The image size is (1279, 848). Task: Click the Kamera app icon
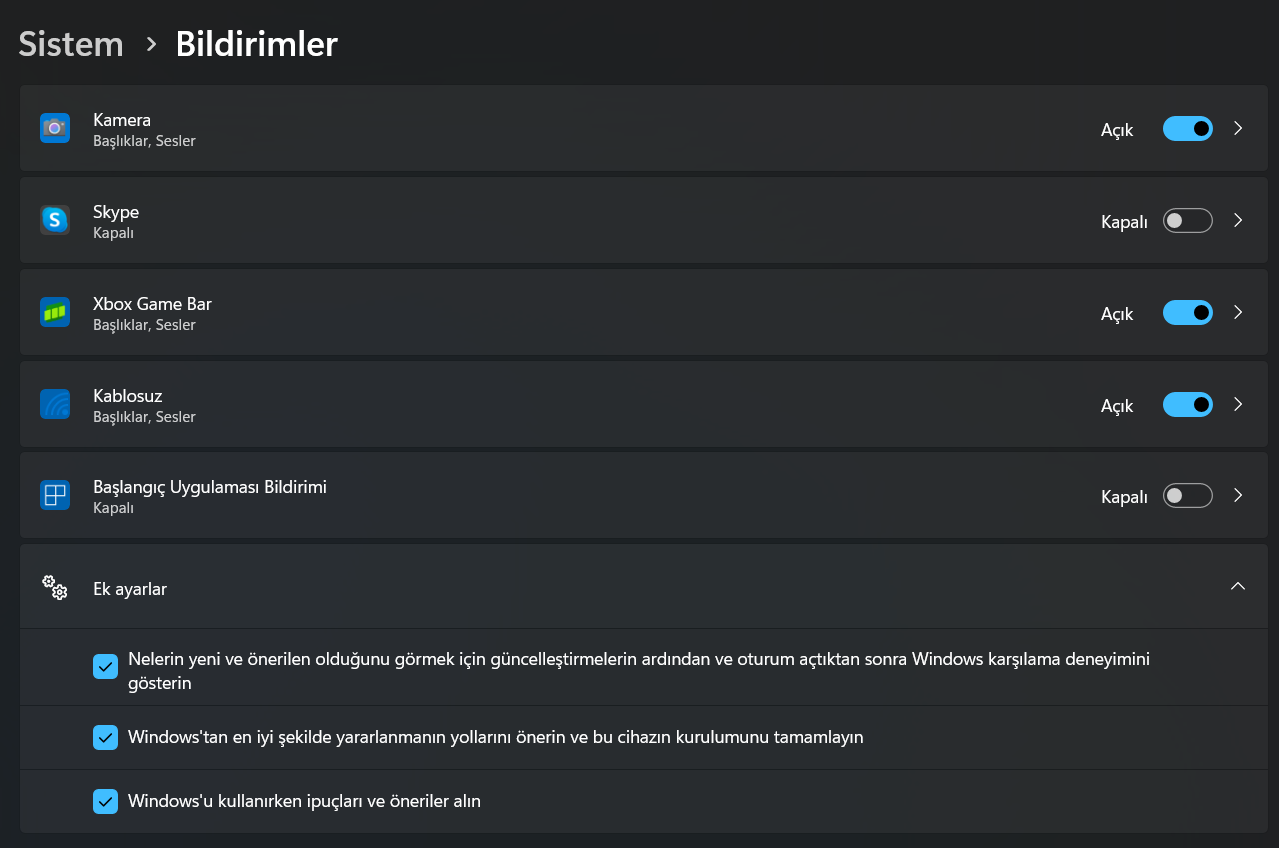point(55,128)
